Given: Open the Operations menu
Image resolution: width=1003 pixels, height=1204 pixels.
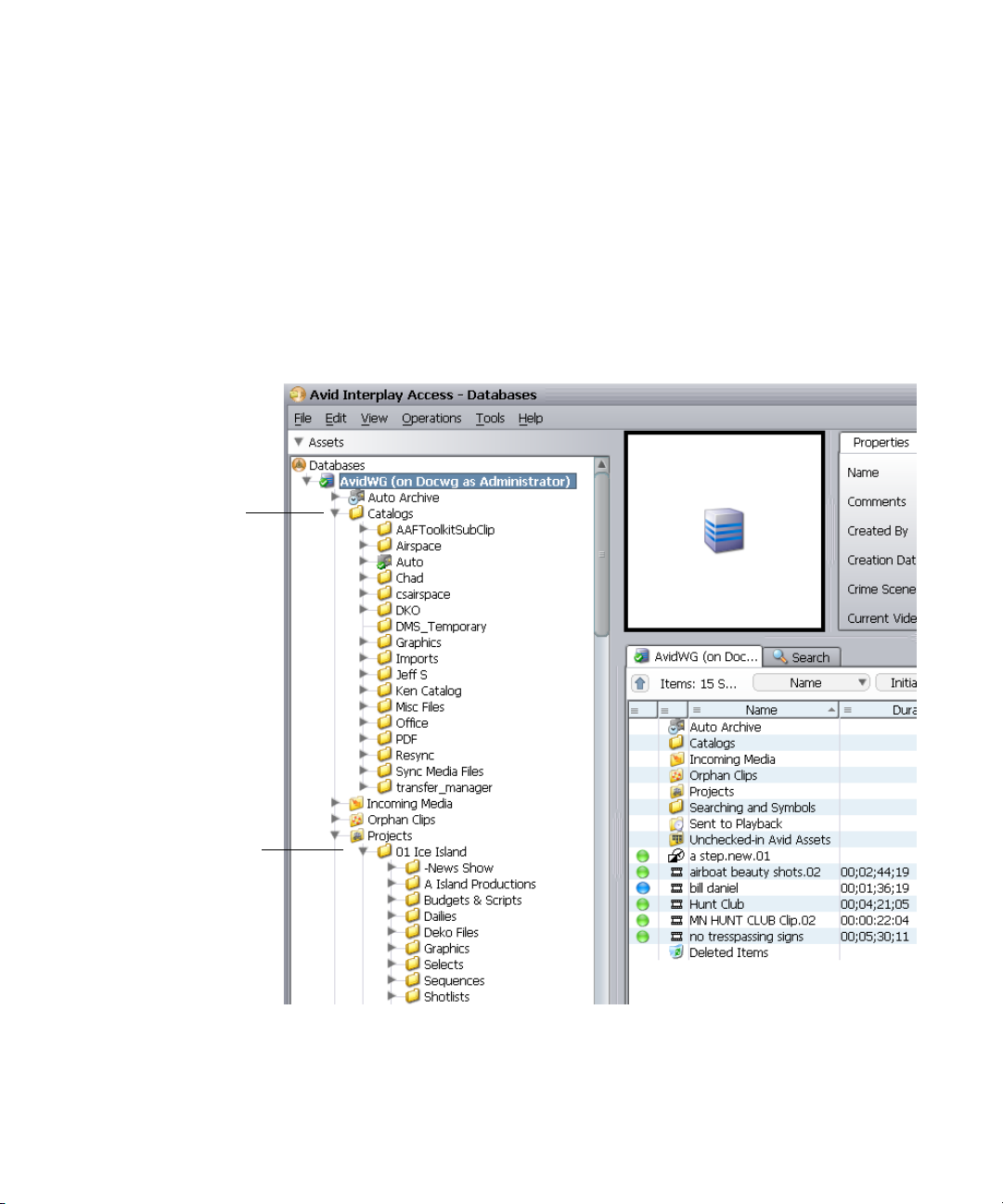Looking at the screenshot, I should tap(431, 419).
